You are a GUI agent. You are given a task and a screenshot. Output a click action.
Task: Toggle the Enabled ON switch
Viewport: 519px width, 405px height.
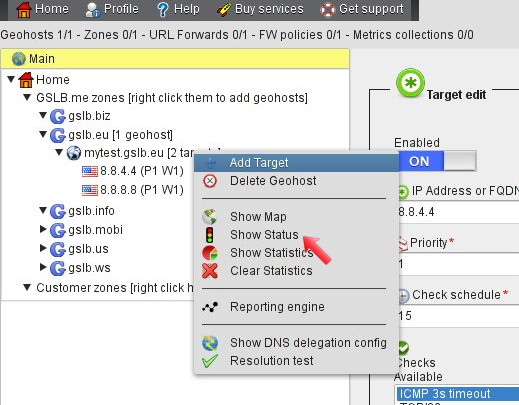(437, 161)
